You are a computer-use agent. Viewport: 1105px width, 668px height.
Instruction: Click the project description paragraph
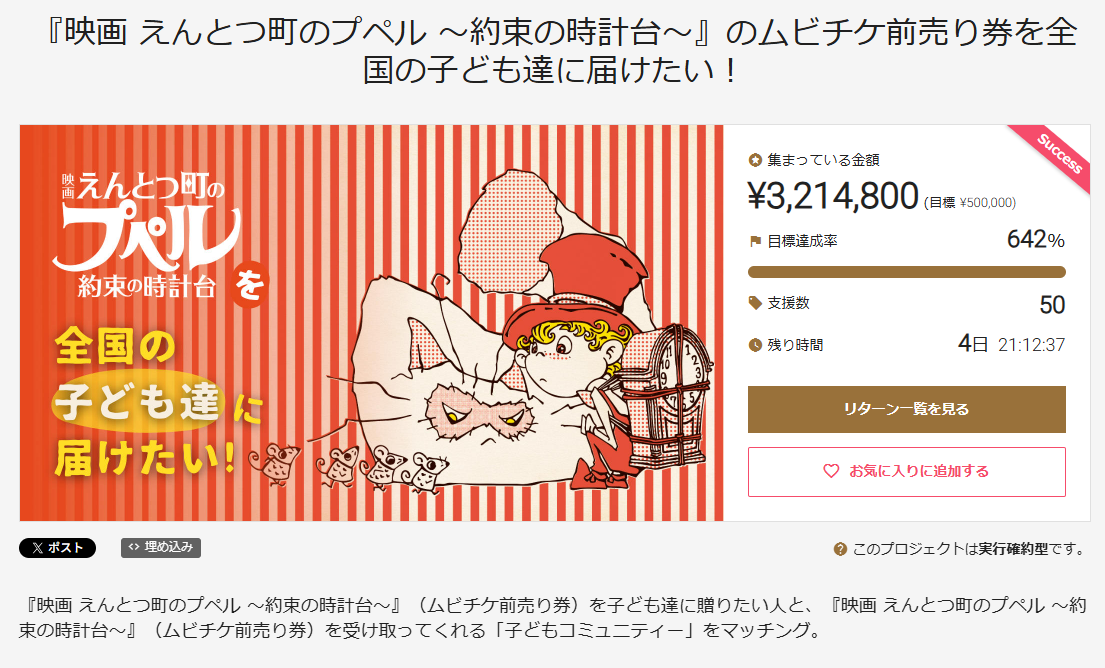click(552, 619)
